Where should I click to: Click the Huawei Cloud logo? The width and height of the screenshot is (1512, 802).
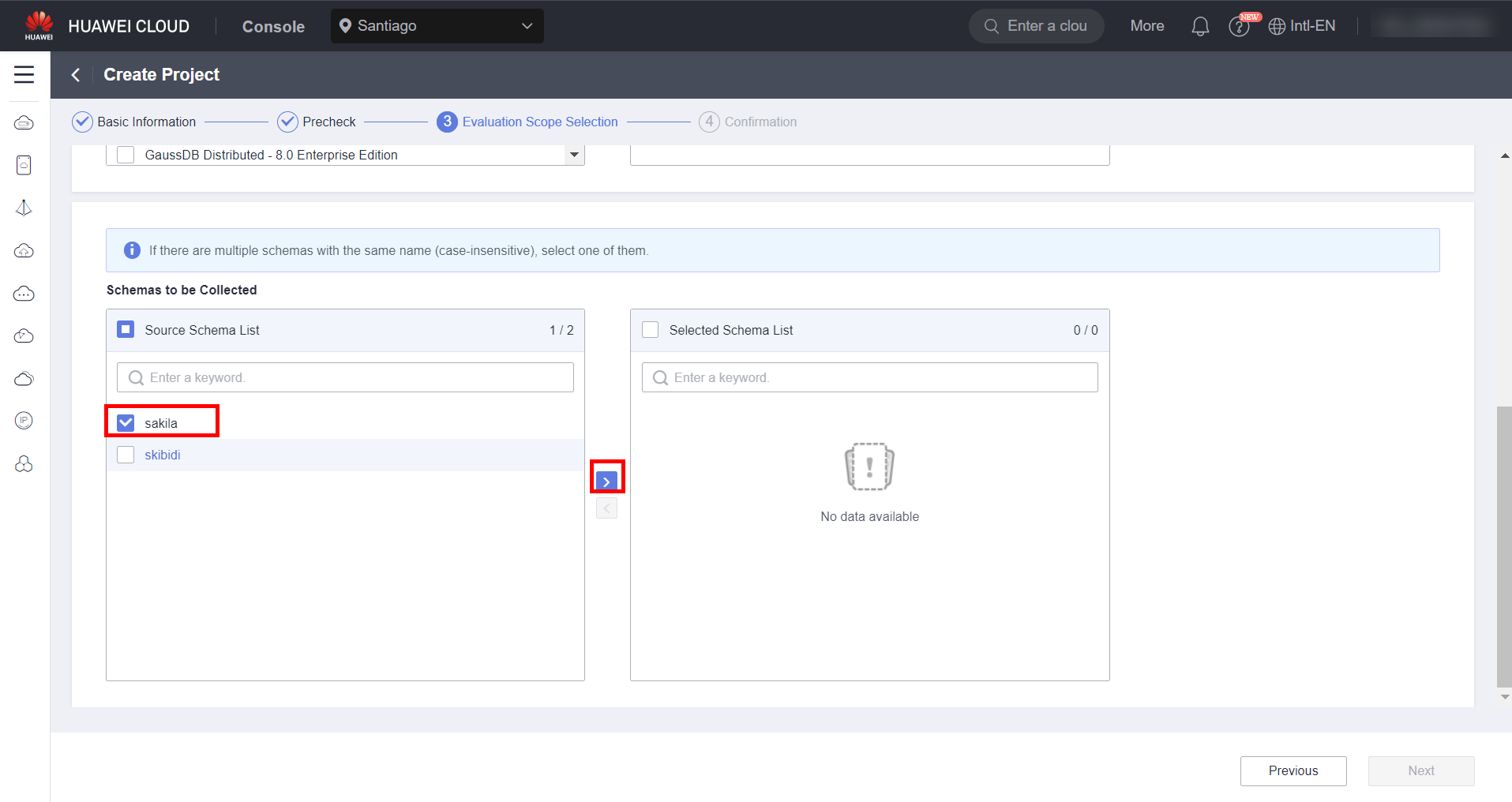[x=39, y=25]
